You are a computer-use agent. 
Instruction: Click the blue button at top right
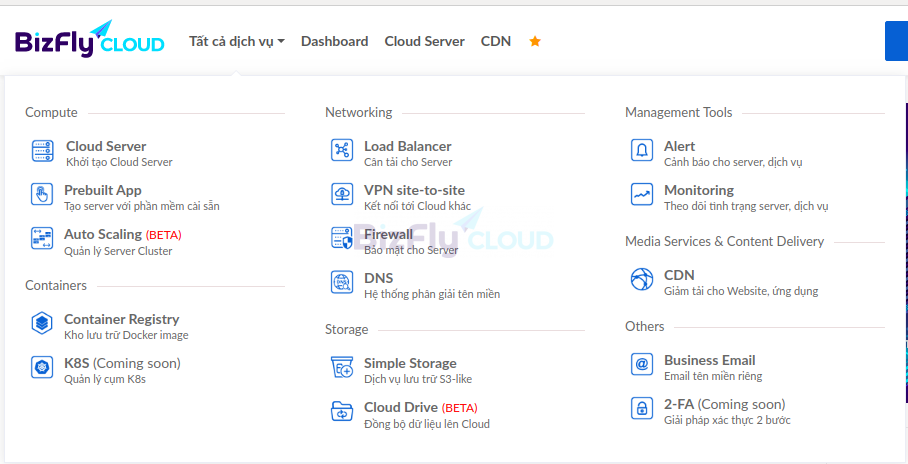896,41
